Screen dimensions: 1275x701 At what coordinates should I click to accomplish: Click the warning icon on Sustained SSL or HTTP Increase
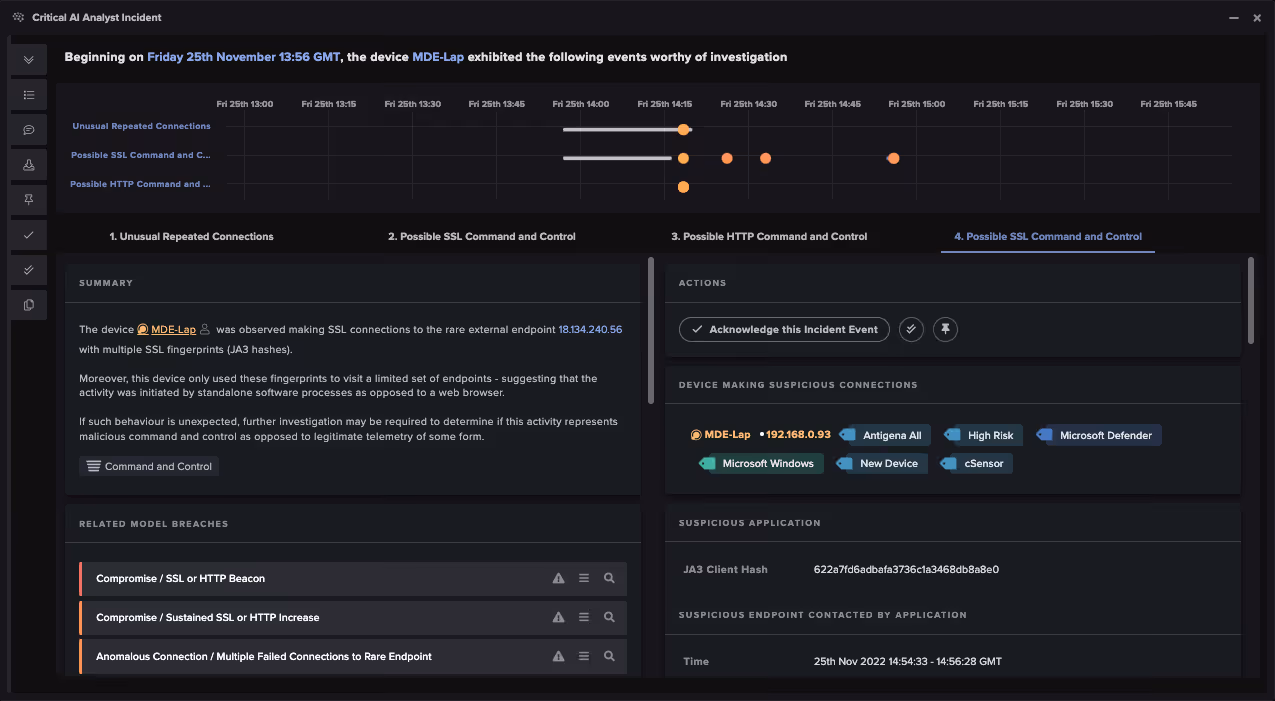(558, 618)
